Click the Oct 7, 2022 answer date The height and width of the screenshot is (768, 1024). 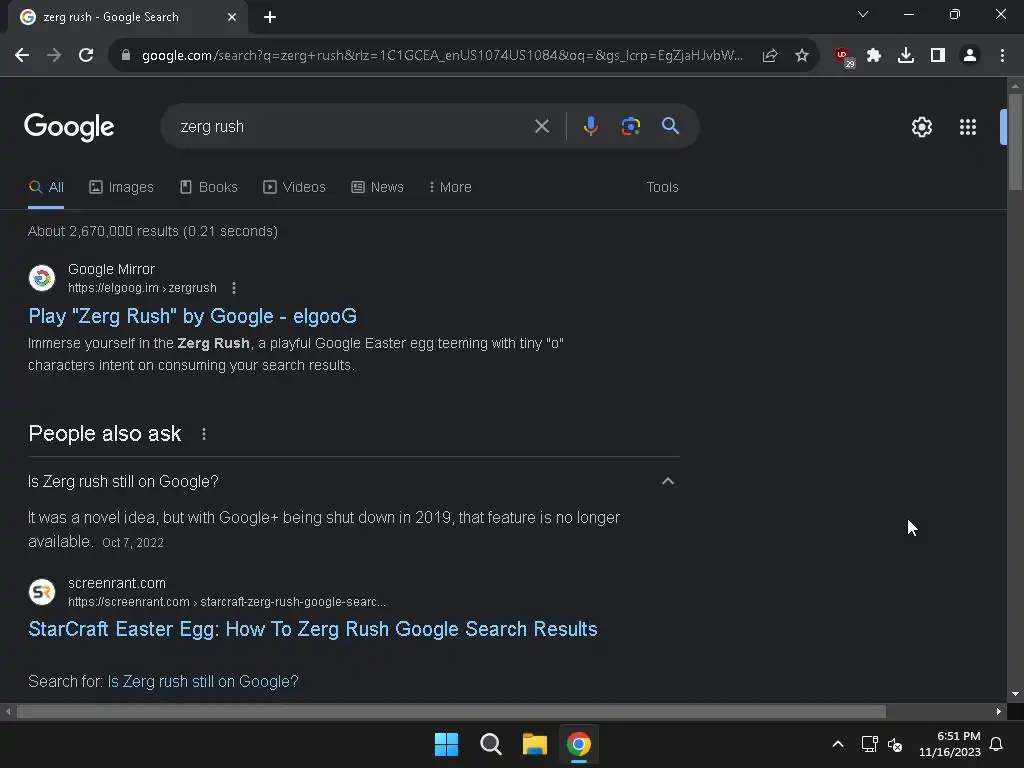click(x=133, y=543)
